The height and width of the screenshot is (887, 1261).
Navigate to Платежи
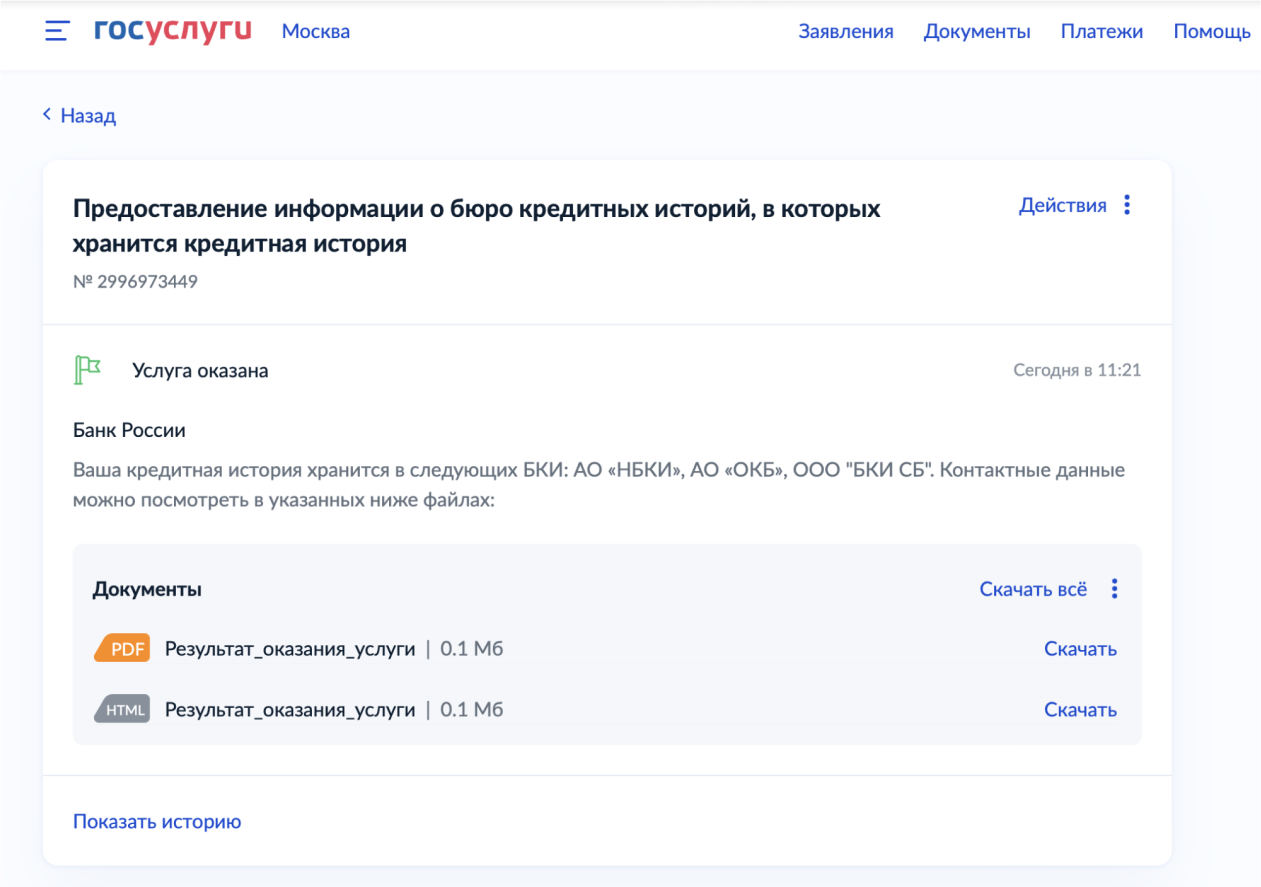1101,31
